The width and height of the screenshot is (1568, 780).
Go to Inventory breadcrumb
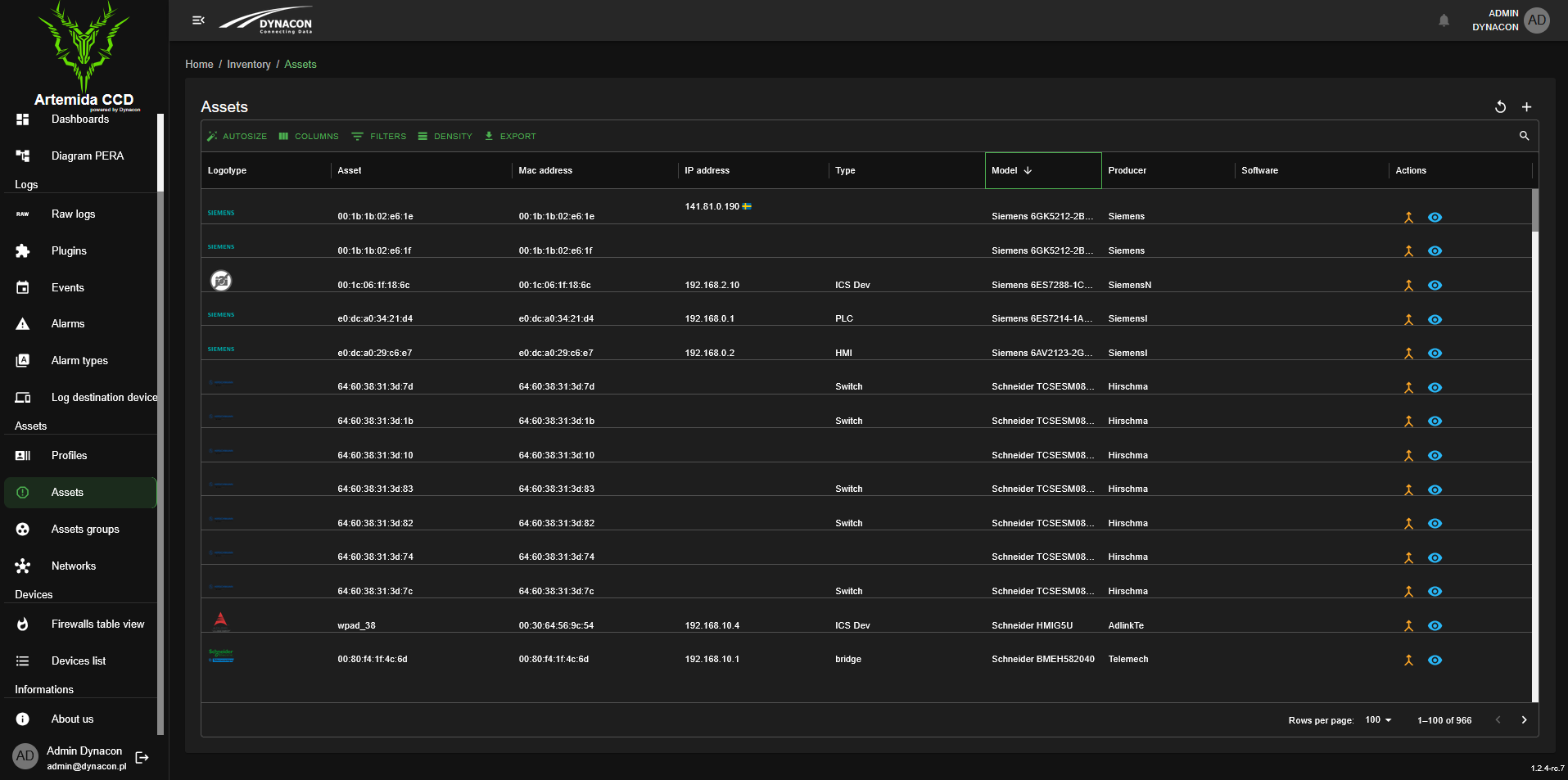[249, 64]
